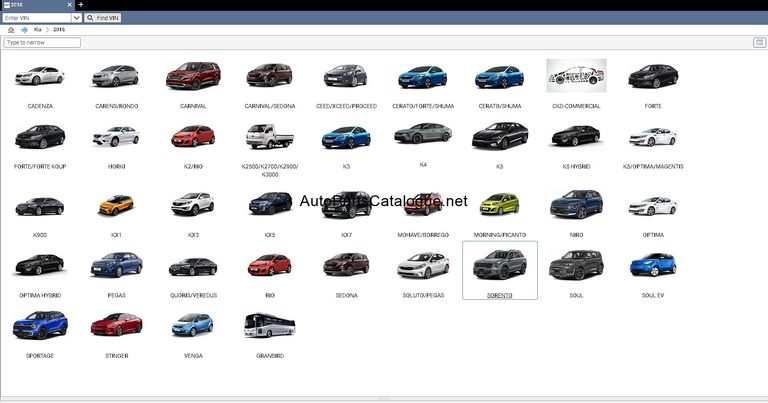Toggle the list view icon
This screenshot has width=768, height=403.
click(759, 43)
